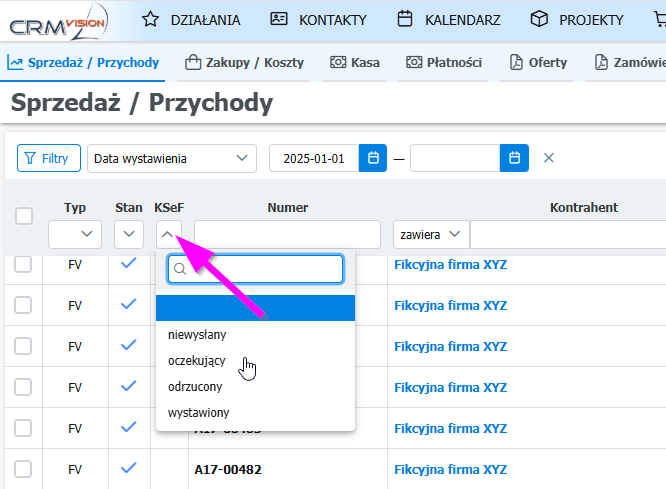
Task: Click the star icon next to Działania
Action: 150,19
